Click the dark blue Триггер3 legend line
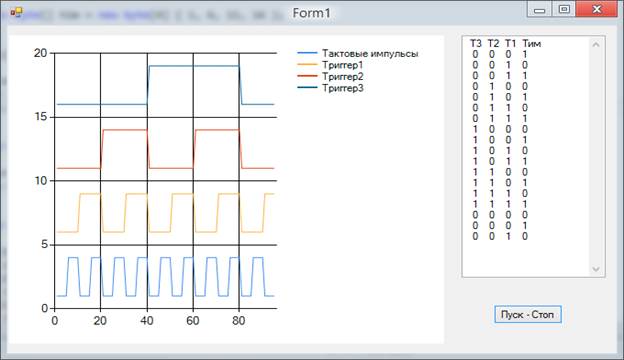Viewport: 624px width, 360px height. tap(307, 88)
